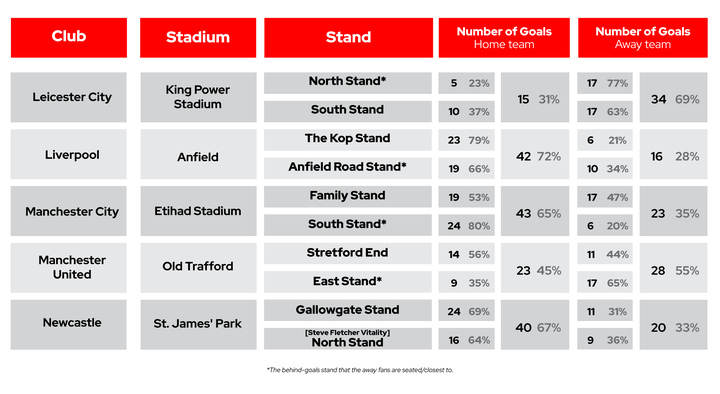Screen dimensions: 720x394
Task: Select the Anfield Road Stand cell
Action: 348,168
